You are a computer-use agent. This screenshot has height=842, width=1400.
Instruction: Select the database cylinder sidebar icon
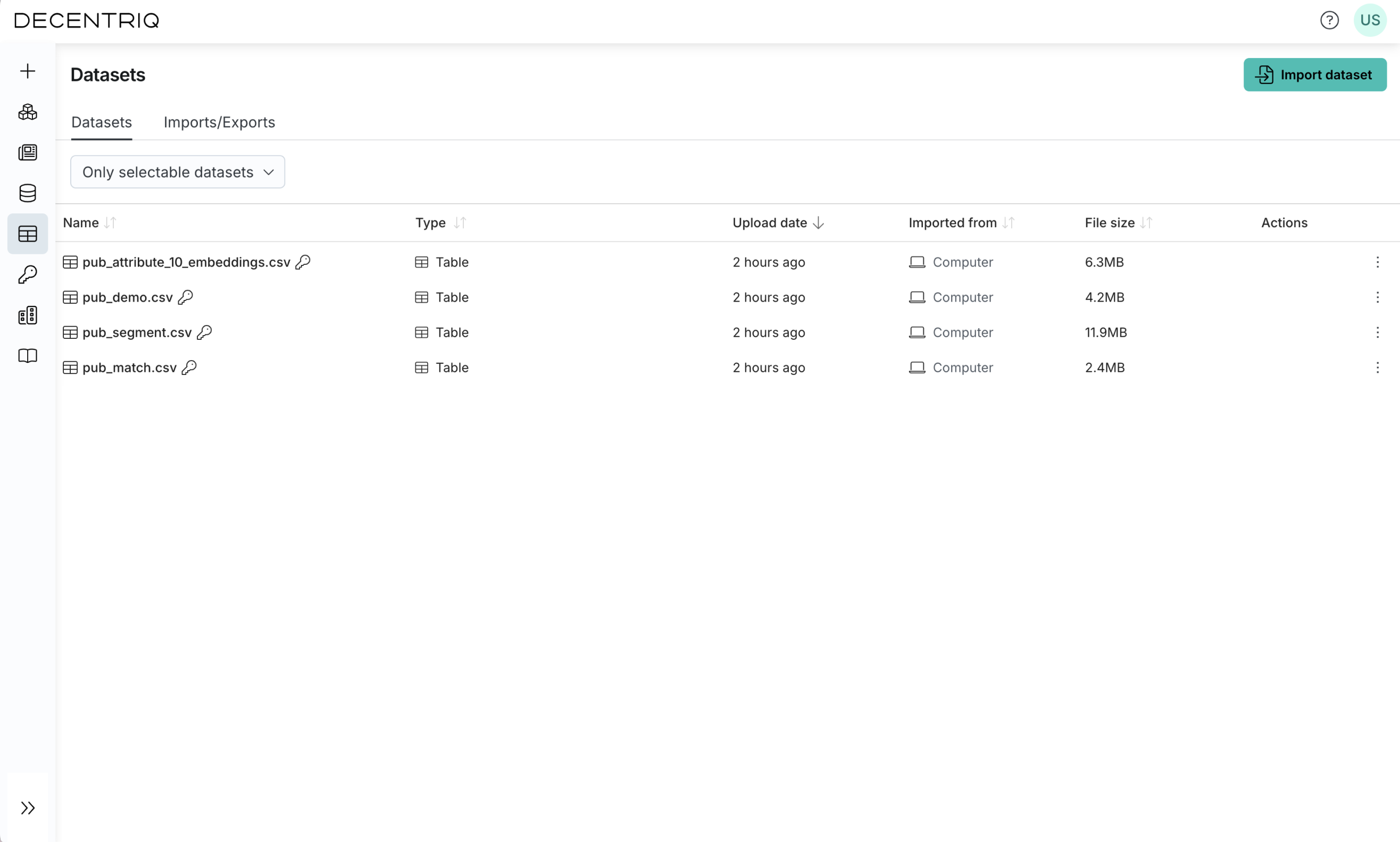tap(27, 193)
